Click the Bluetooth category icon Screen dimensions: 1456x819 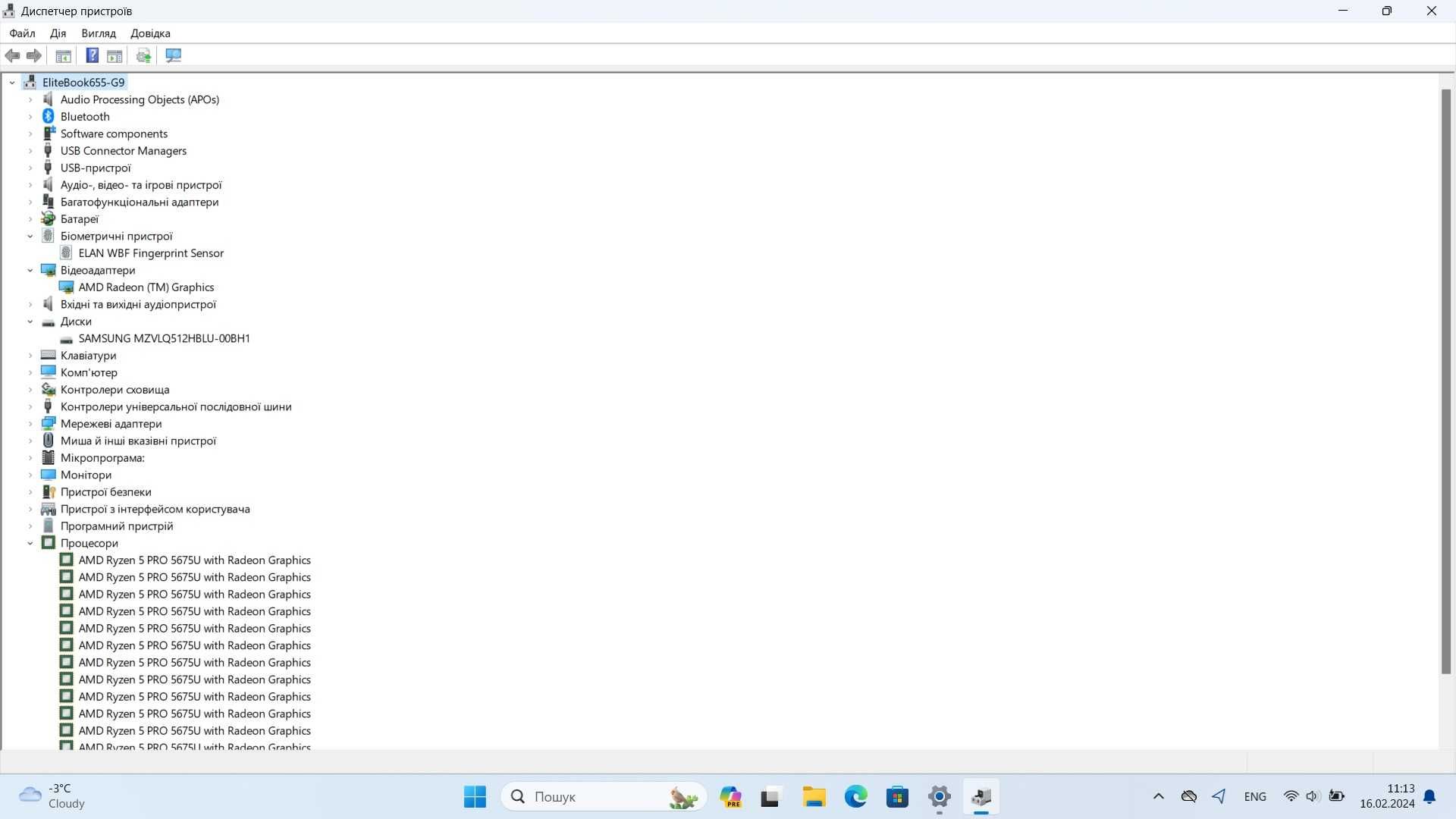pyautogui.click(x=48, y=116)
